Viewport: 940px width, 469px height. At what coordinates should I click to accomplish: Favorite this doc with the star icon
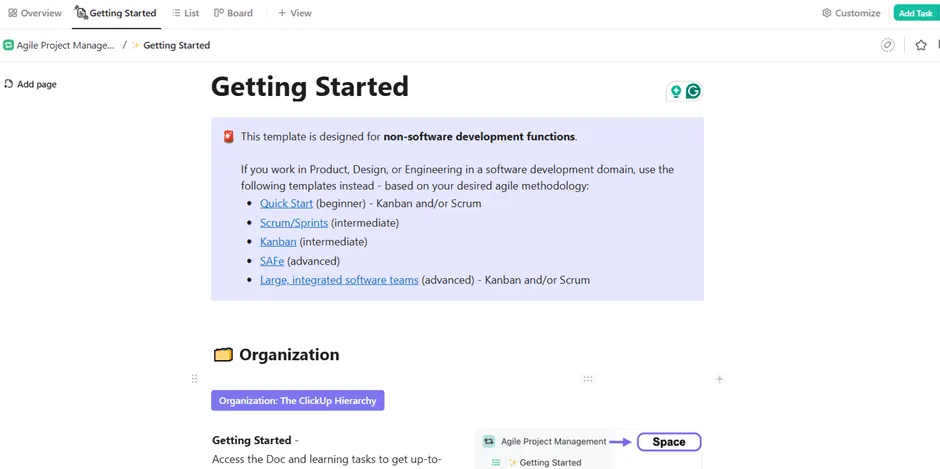(x=921, y=45)
